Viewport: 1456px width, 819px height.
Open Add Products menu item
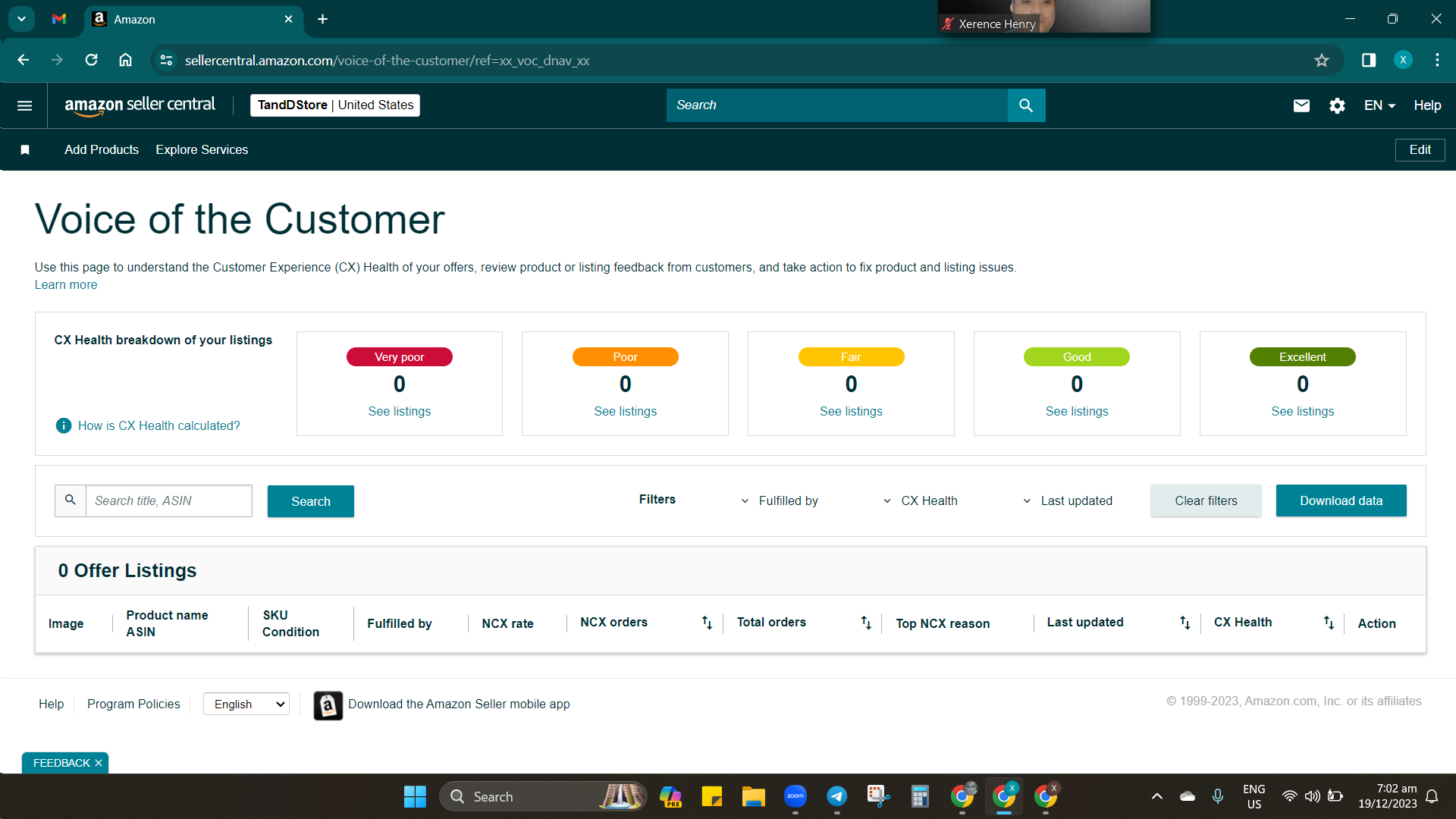(x=102, y=150)
